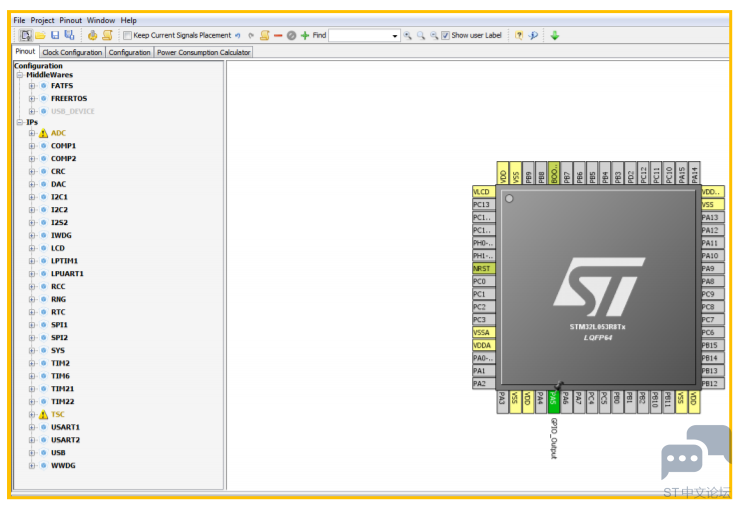Expand the ADC tree node
The width and height of the screenshot is (740, 508).
(32, 133)
